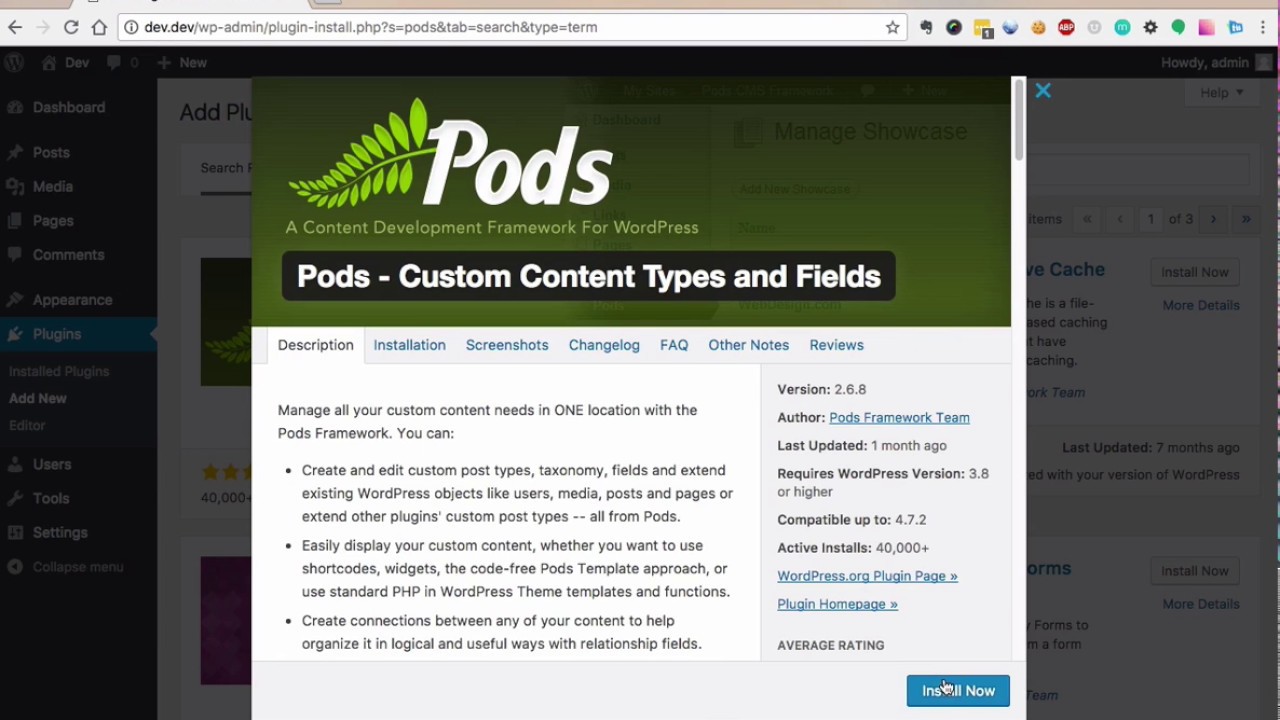The image size is (1280, 720).
Task: Go to the next results page arrow
Action: coord(1213,219)
